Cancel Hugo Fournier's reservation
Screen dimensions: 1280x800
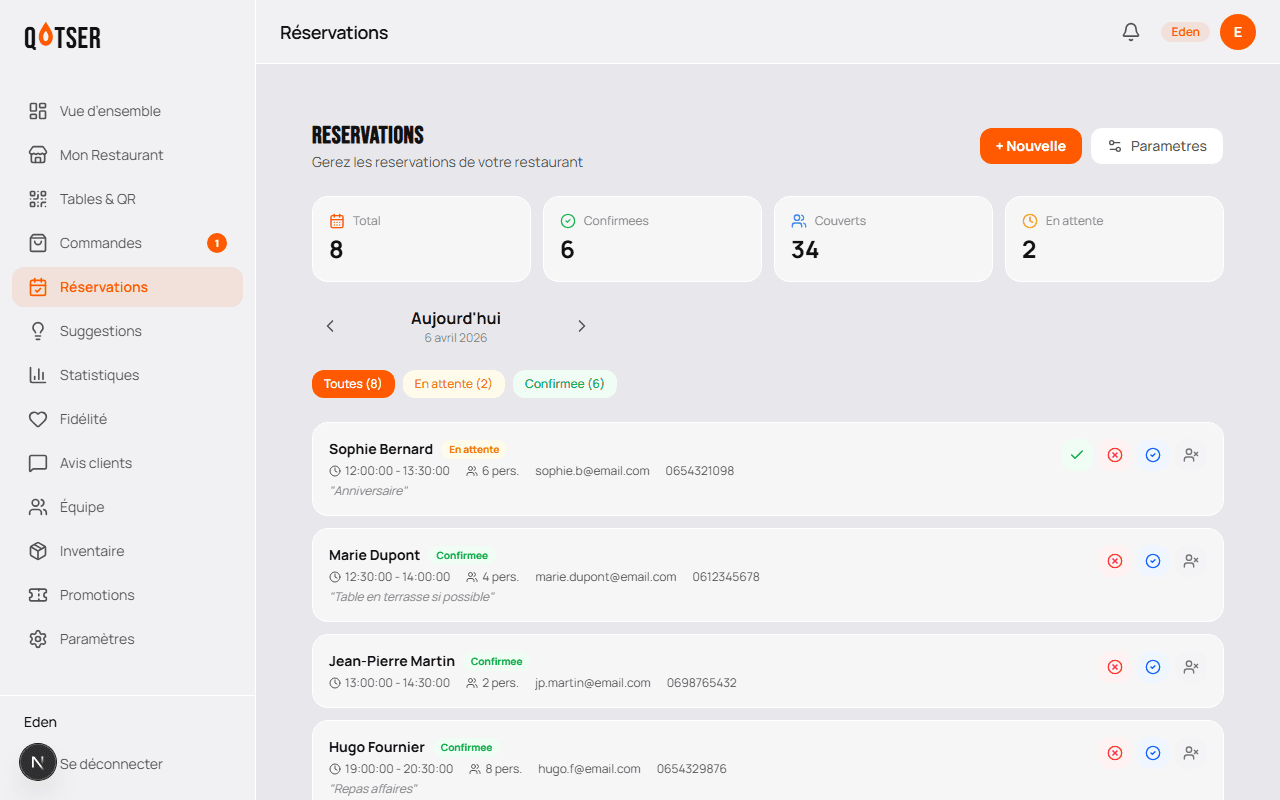(1115, 753)
